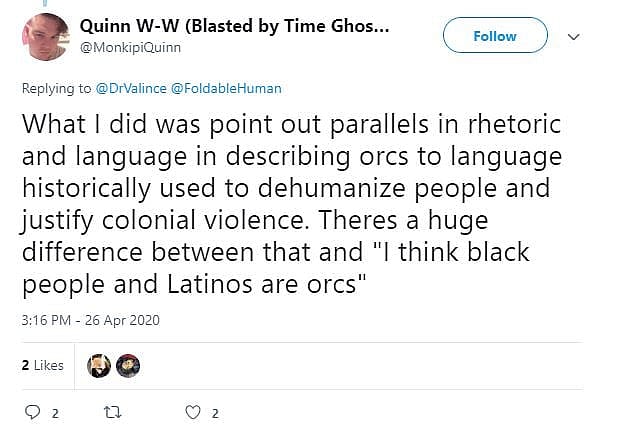Follow Quinn W-W's account
Image resolution: width=617 pixels, height=441 pixels.
pos(495,36)
